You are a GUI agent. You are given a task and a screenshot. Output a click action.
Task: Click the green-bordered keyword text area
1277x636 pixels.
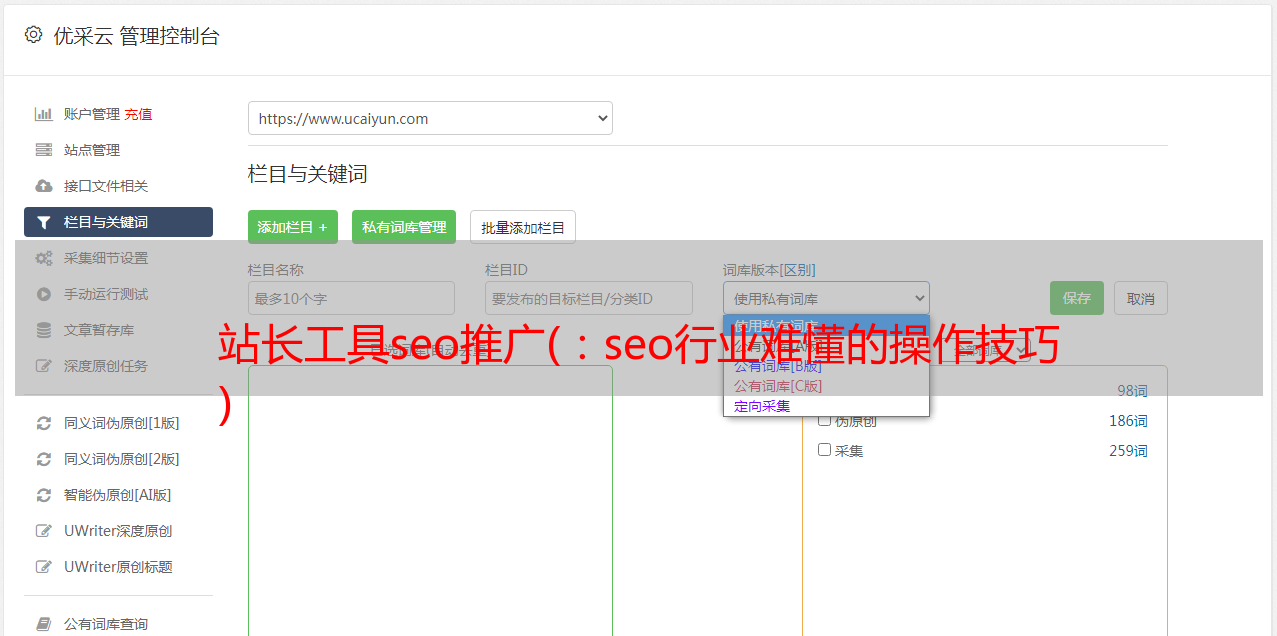tap(430, 500)
